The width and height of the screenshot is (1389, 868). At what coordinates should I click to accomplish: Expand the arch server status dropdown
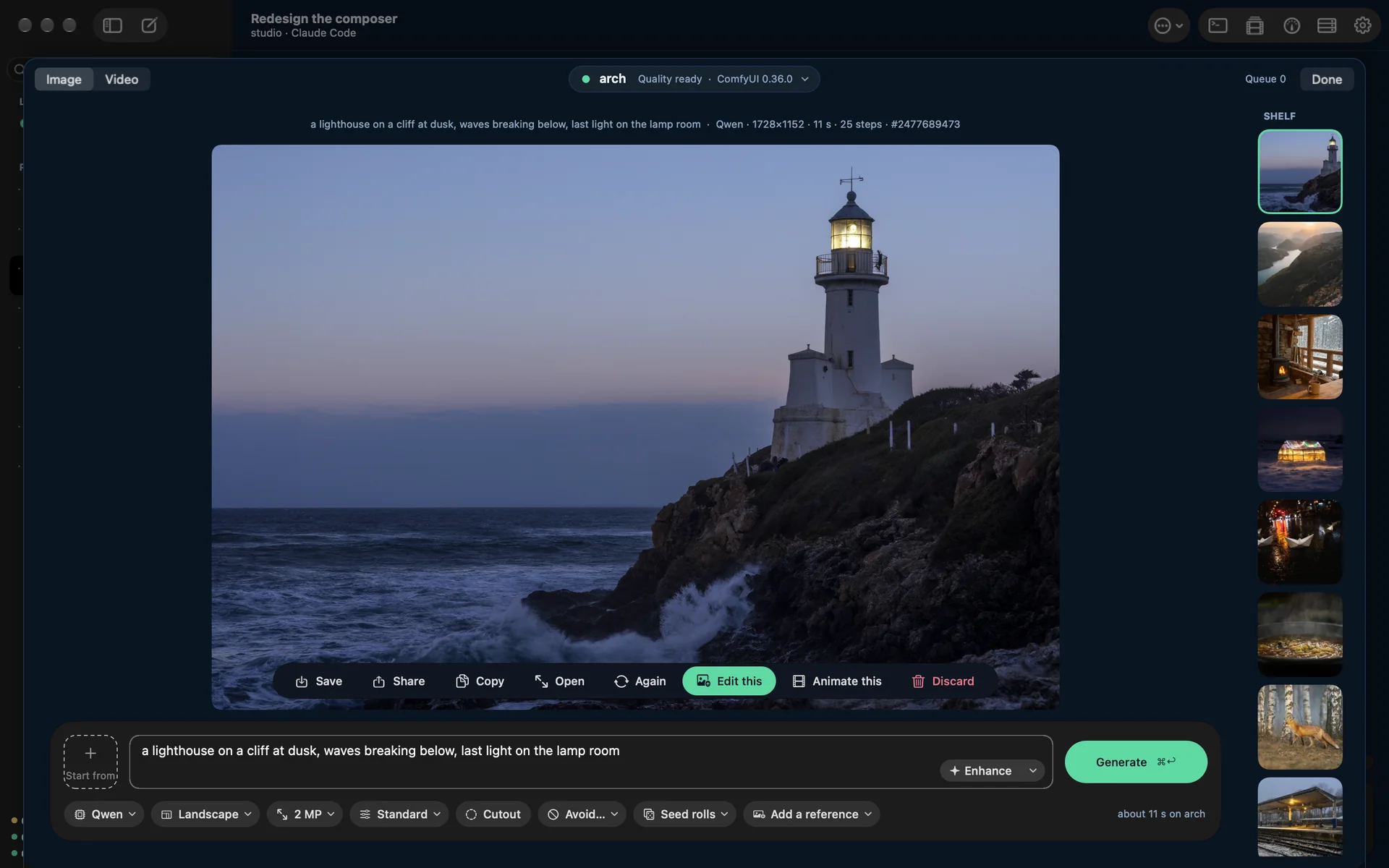click(x=694, y=79)
